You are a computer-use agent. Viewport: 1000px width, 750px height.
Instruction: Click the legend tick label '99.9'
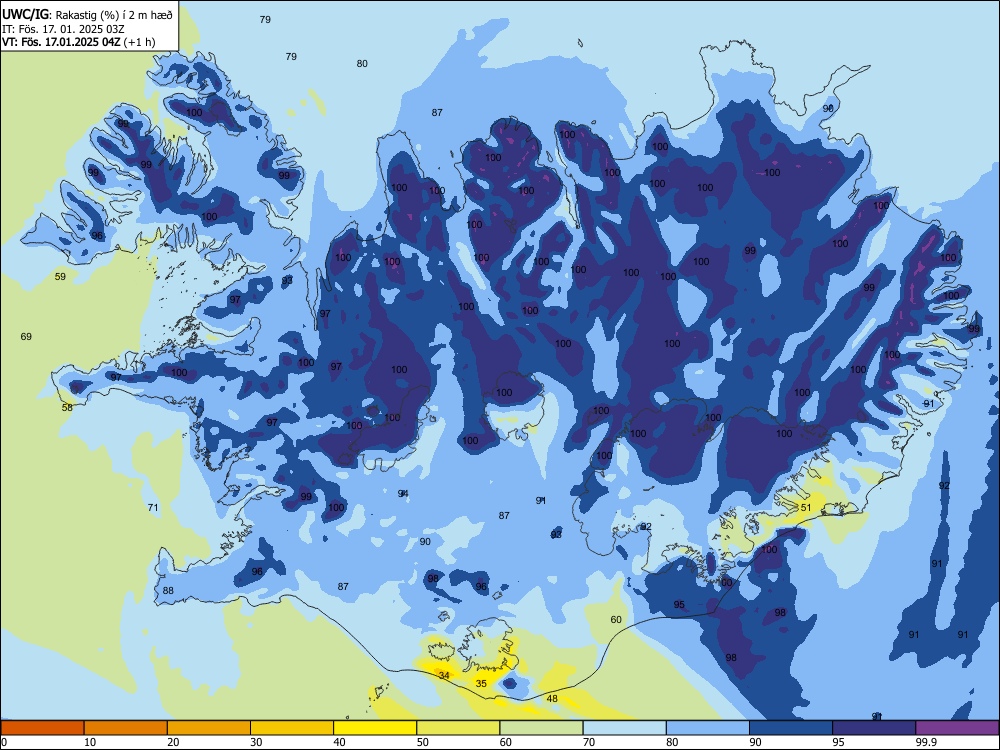click(x=925, y=742)
